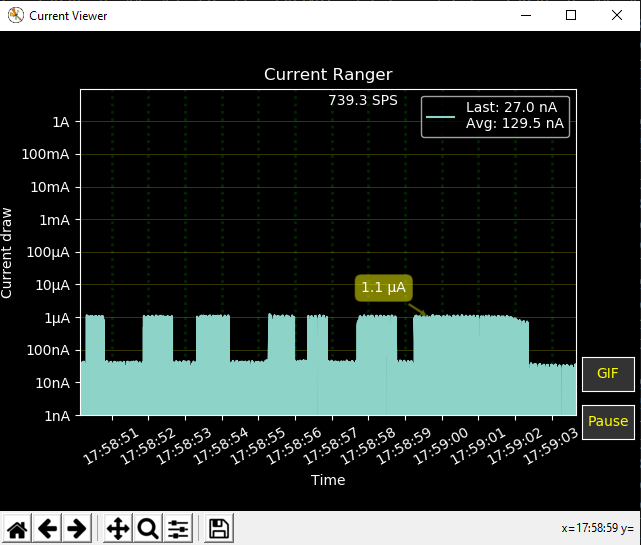Maximize the Current Viewer window
641x545 pixels.
pos(571,16)
